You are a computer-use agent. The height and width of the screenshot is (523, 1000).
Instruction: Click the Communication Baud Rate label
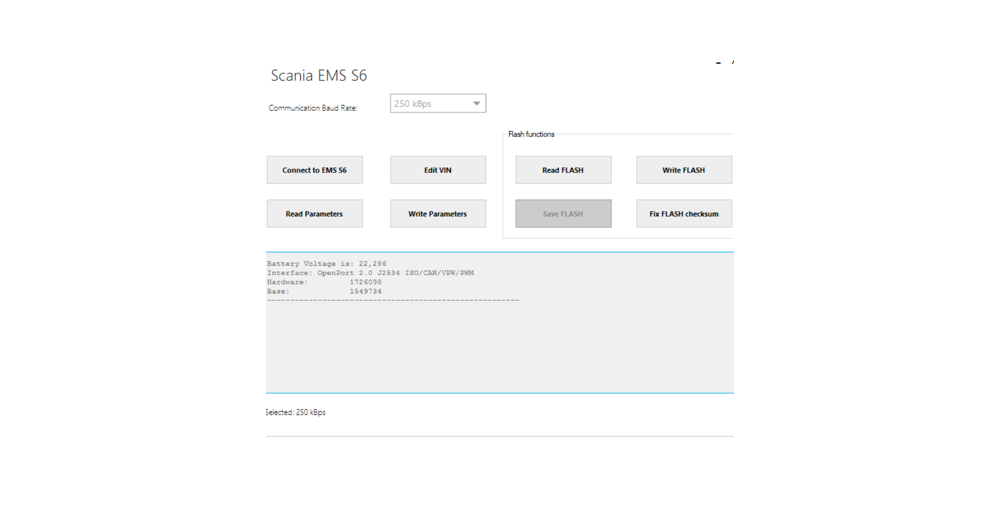[x=313, y=108]
